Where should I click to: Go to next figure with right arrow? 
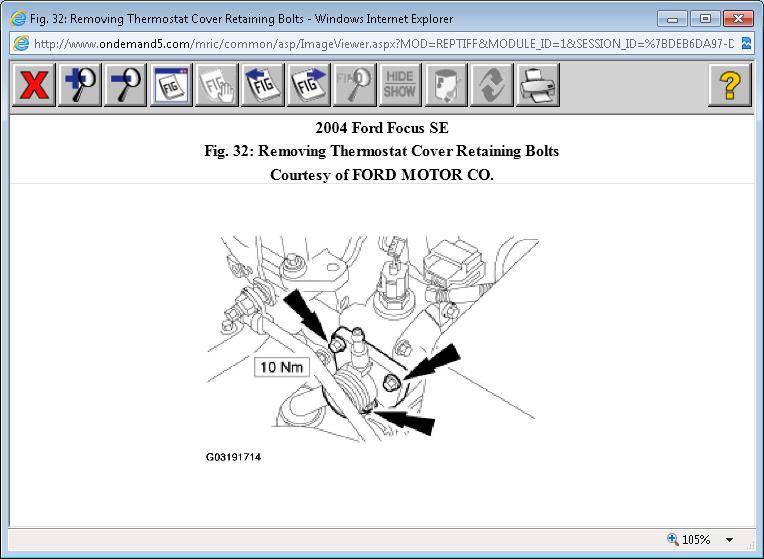[308, 85]
